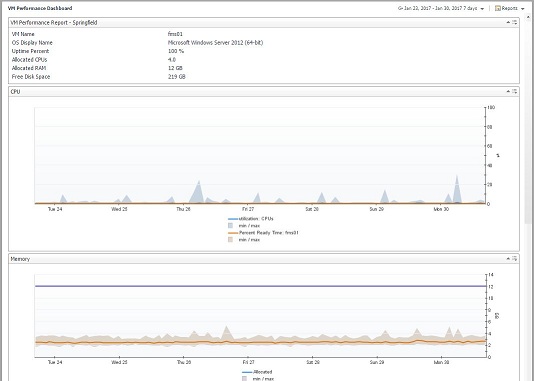The image size is (534, 381).
Task: Open the CPU panel options menu
Action: [x=515, y=91]
